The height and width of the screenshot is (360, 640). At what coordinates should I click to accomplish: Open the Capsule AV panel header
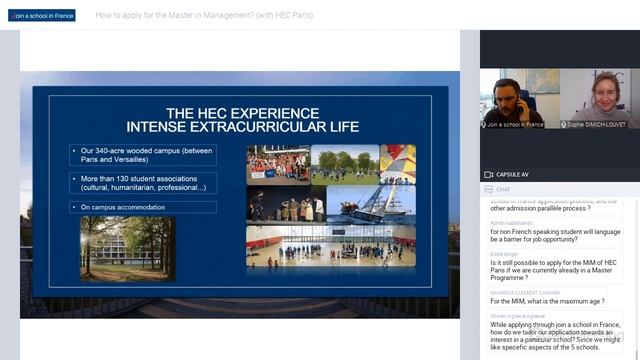tap(560, 175)
